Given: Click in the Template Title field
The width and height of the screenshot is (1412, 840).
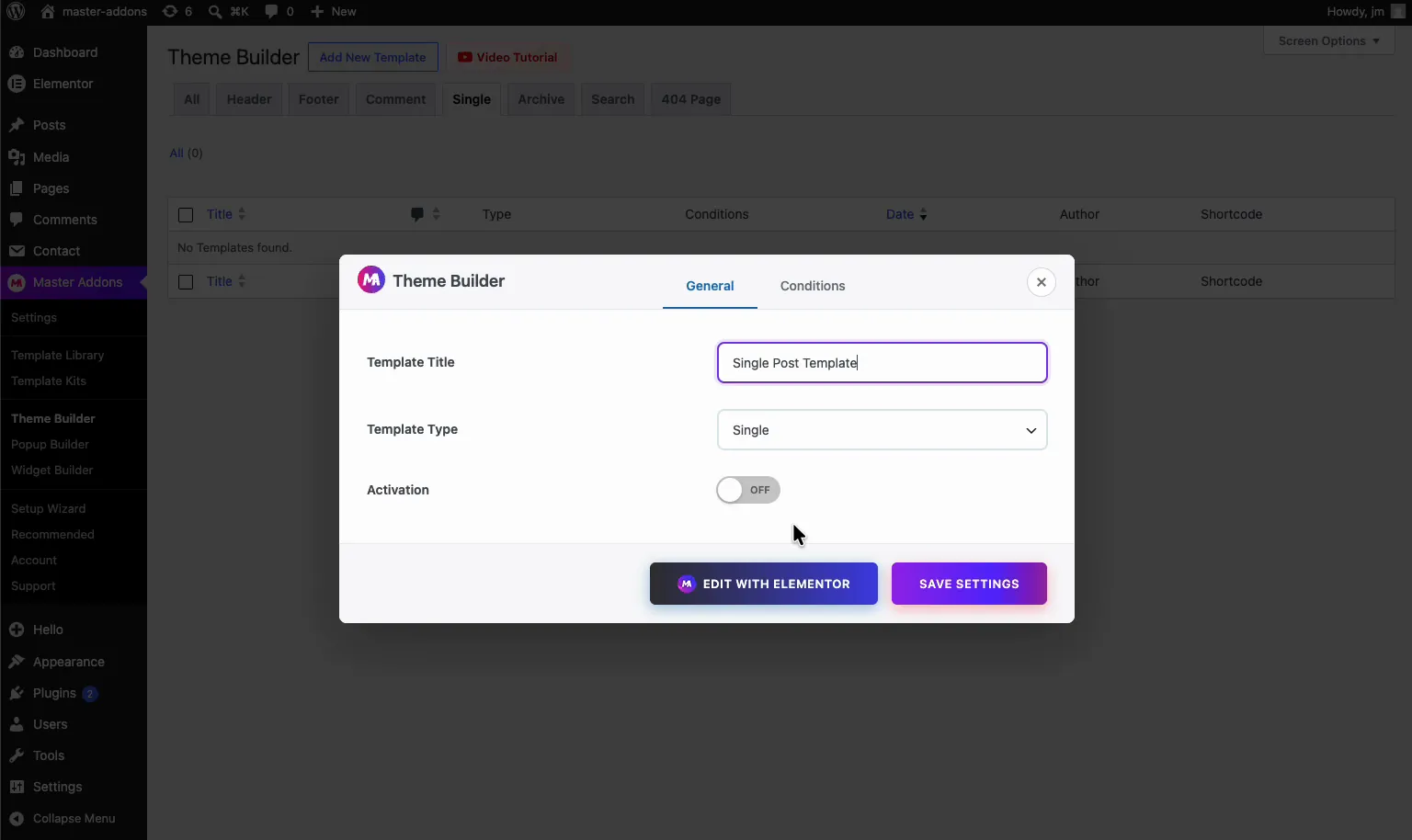Looking at the screenshot, I should point(882,363).
